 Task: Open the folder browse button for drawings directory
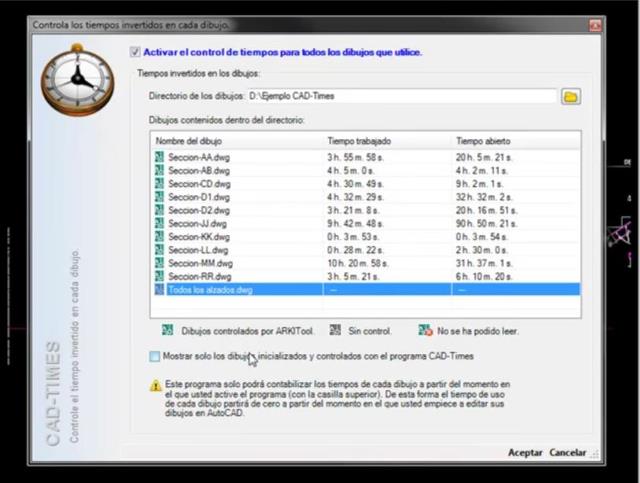(x=571, y=97)
